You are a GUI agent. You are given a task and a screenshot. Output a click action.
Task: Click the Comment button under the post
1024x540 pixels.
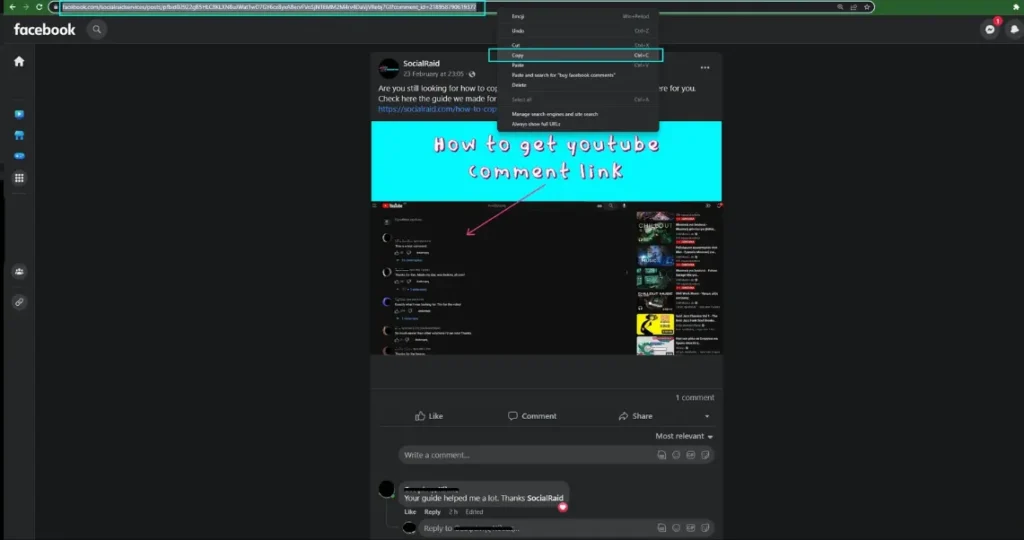(x=532, y=416)
